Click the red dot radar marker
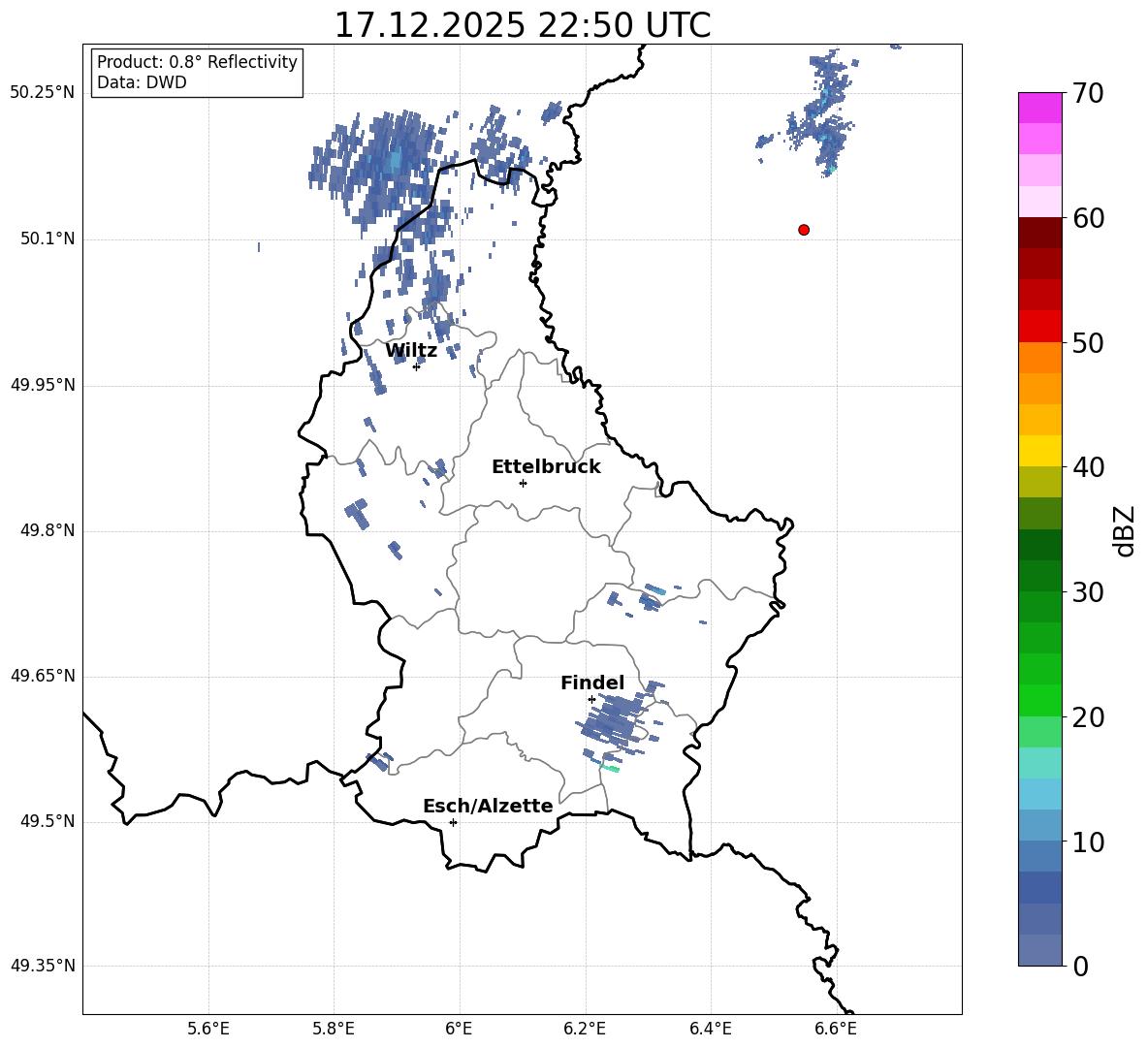Image resolution: width=1148 pixels, height=1048 pixels. (804, 230)
